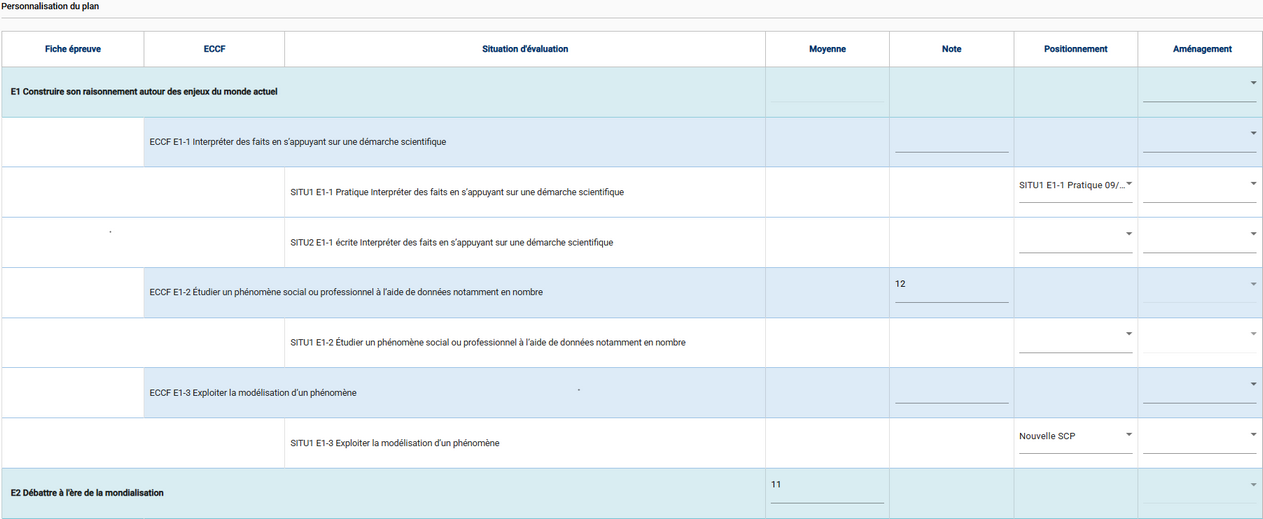The image size is (1263, 519).
Task: Click Moyenne field in E1 row
Action: [827, 91]
